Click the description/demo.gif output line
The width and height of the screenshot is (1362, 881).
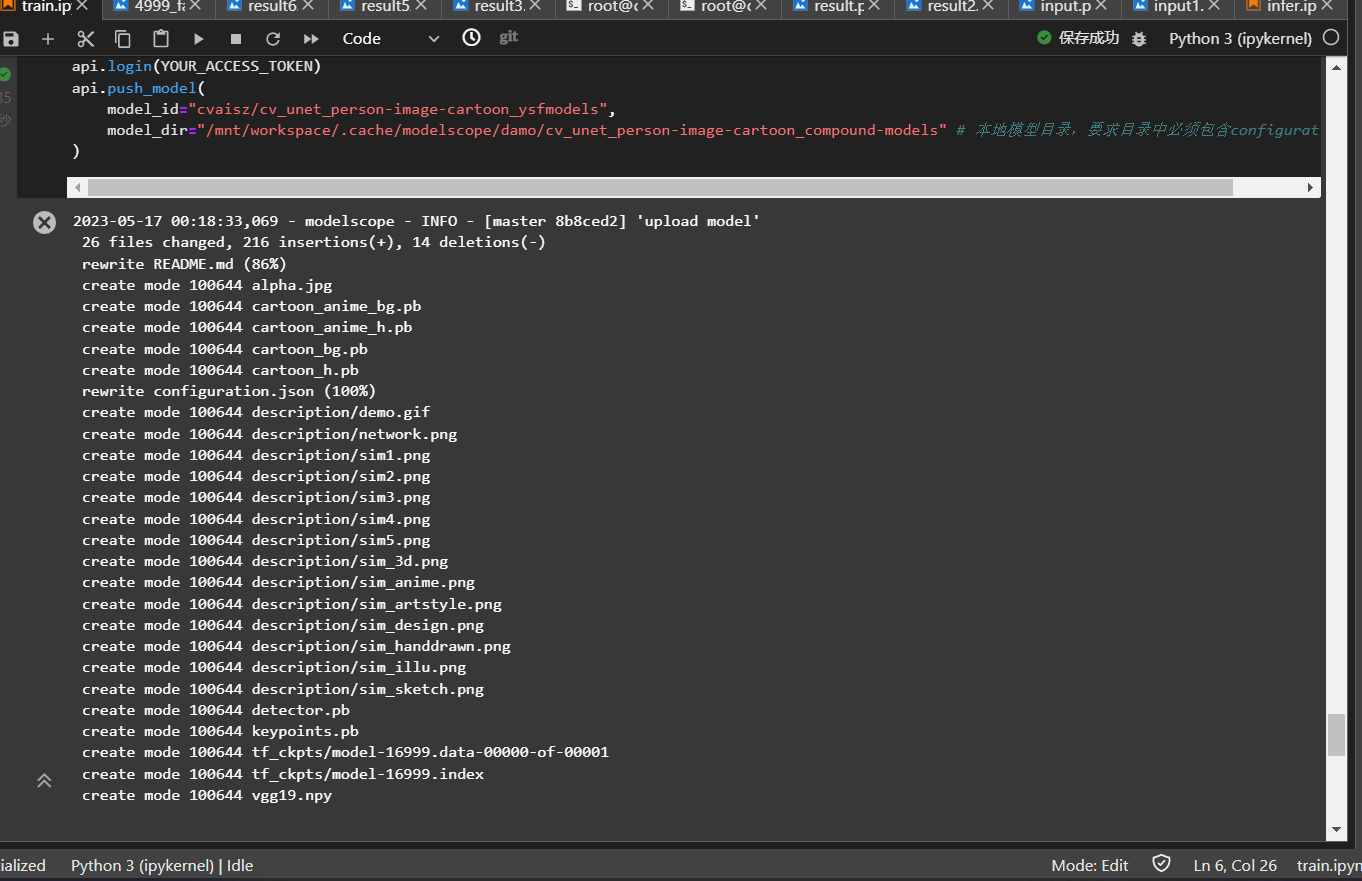256,412
